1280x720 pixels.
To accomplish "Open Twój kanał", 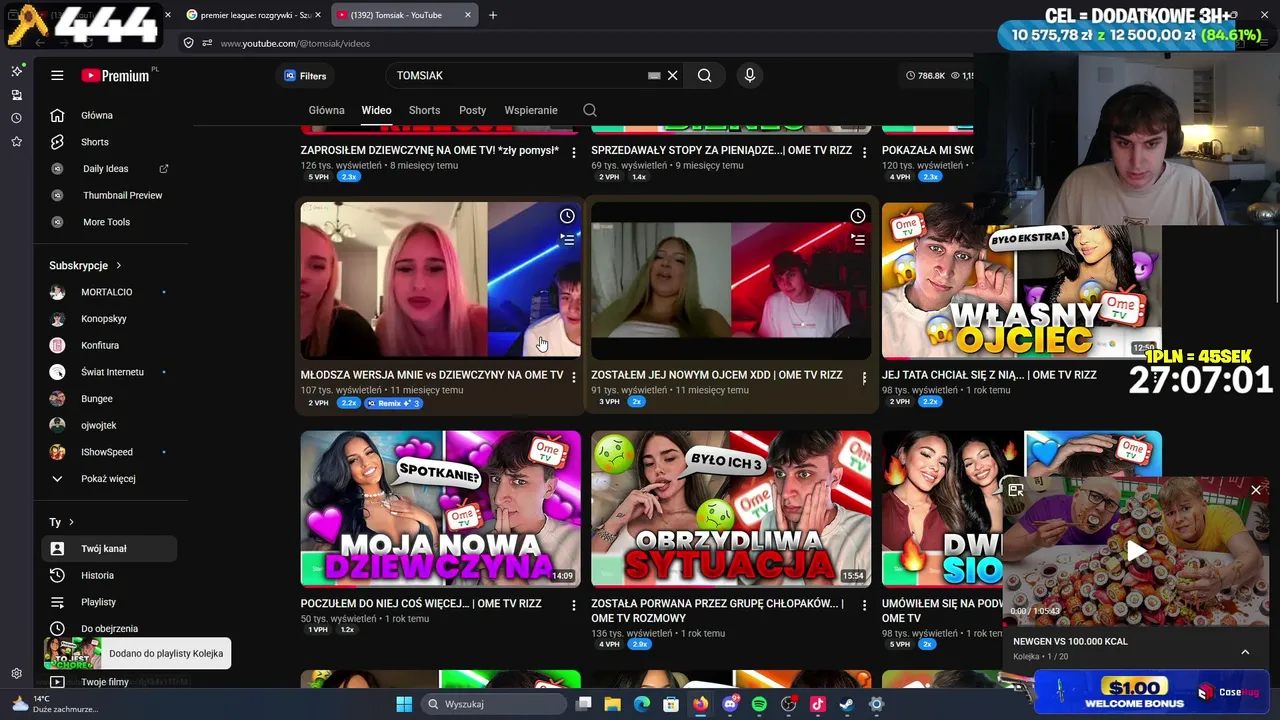I will coord(110,549).
